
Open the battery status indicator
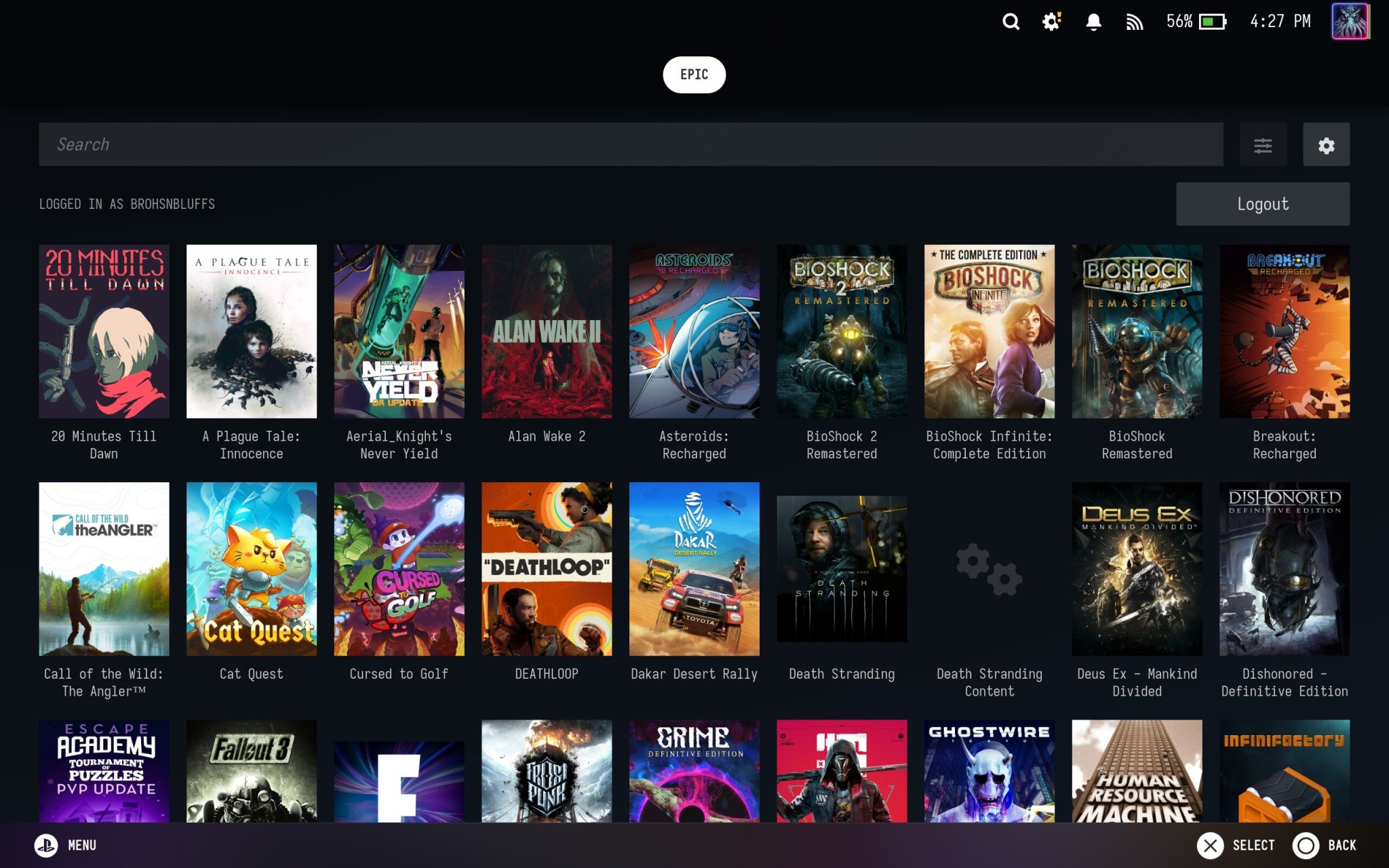[x=1212, y=22]
